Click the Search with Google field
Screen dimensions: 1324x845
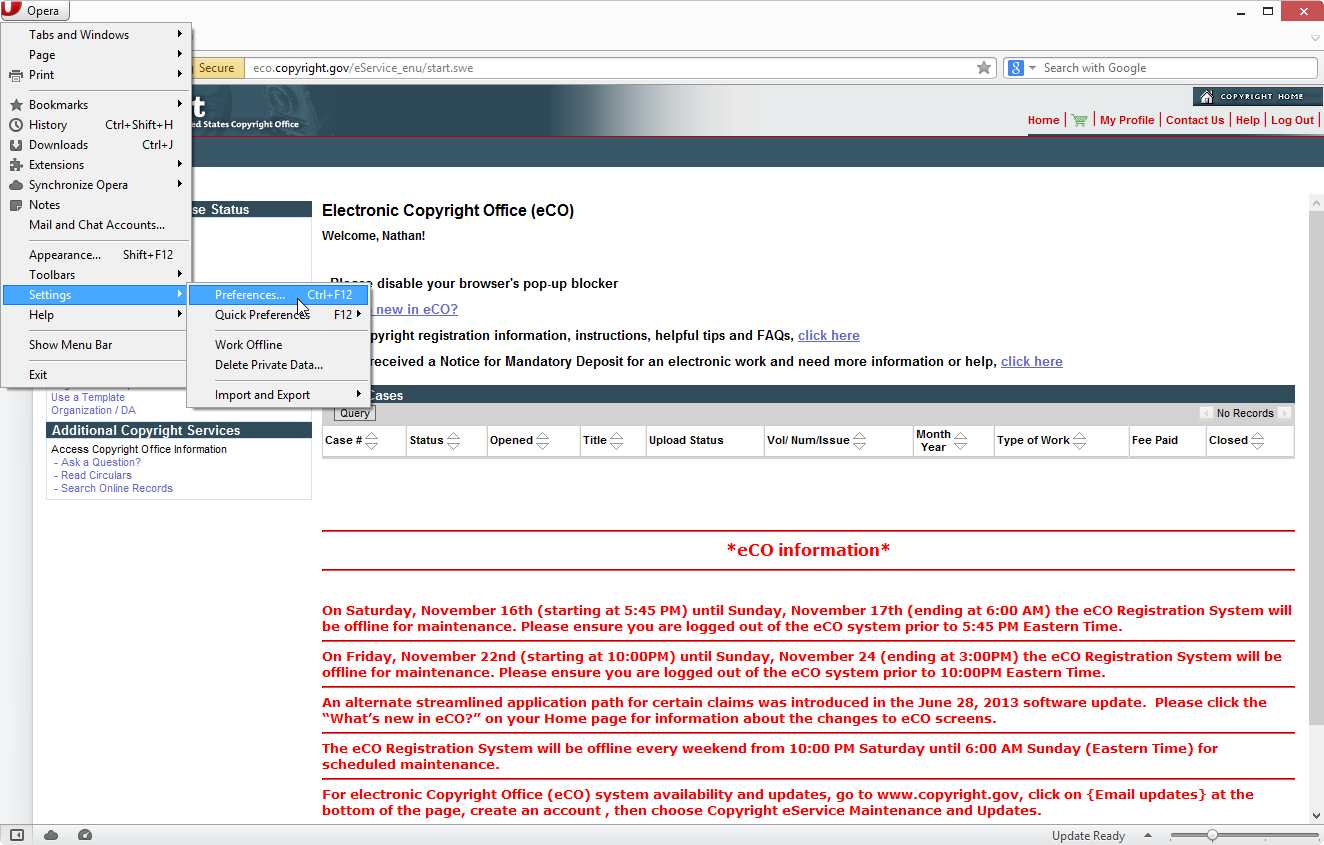[x=1178, y=68]
